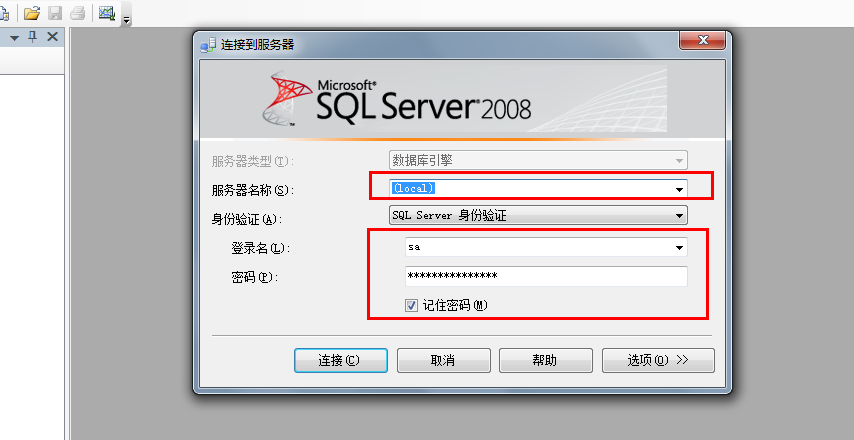Toggle the 记住密码 checkbox
Image resolution: width=854 pixels, height=440 pixels.
point(411,305)
